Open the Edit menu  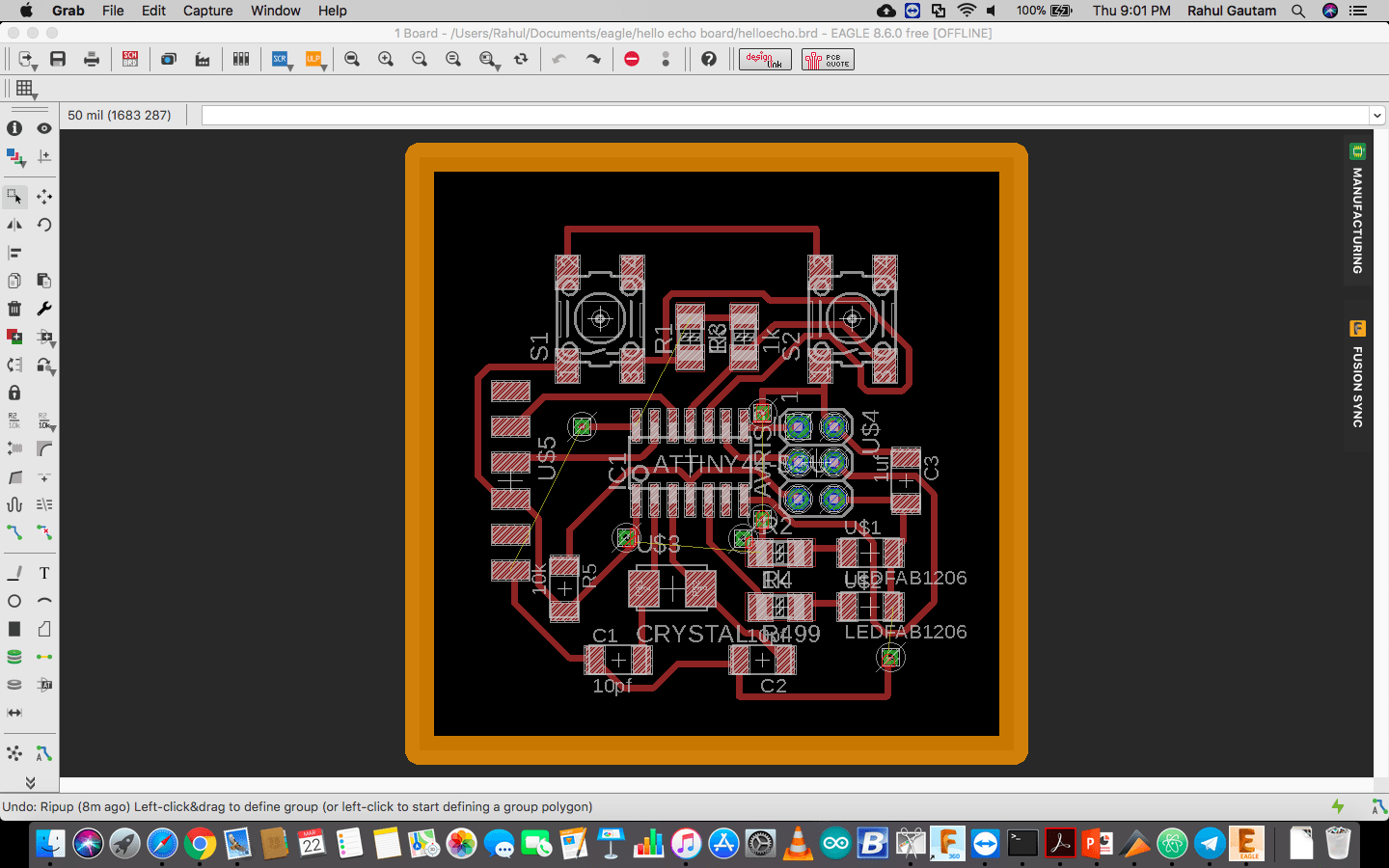[x=153, y=11]
